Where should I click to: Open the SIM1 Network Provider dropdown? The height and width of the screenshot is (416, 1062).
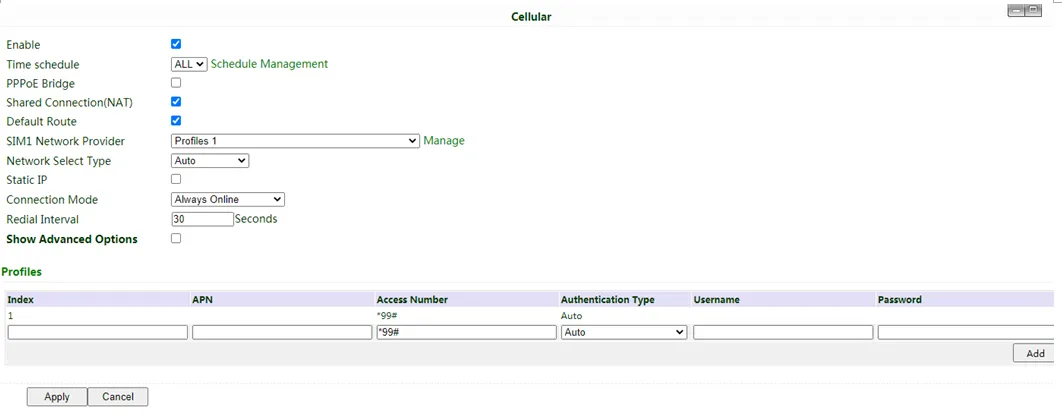coord(295,141)
